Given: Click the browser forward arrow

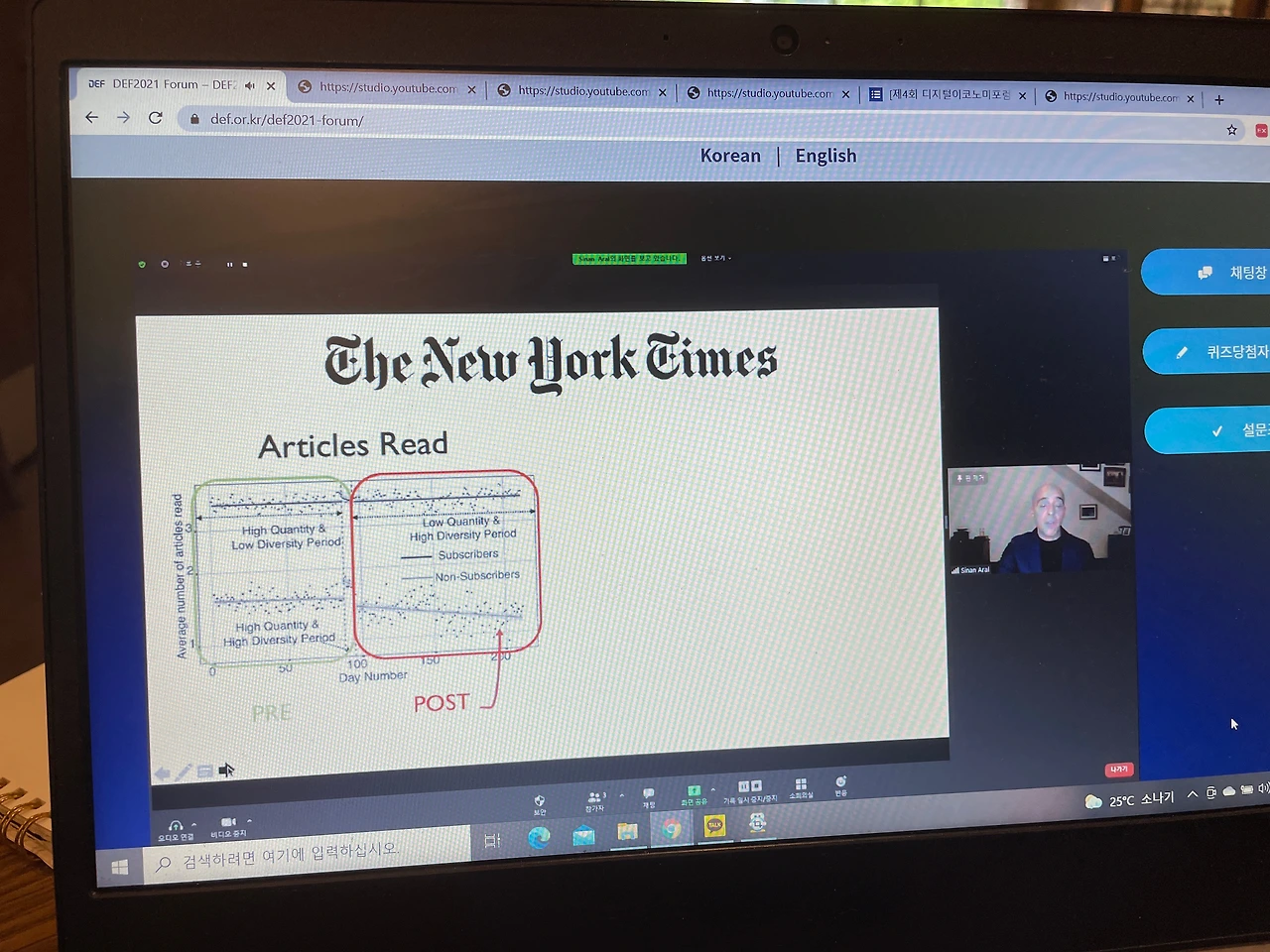Looking at the screenshot, I should [123, 117].
